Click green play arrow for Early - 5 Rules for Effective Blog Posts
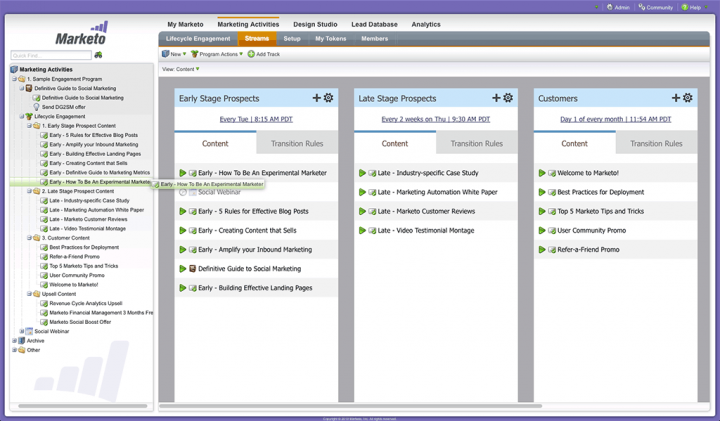The width and height of the screenshot is (720, 421). coord(183,211)
